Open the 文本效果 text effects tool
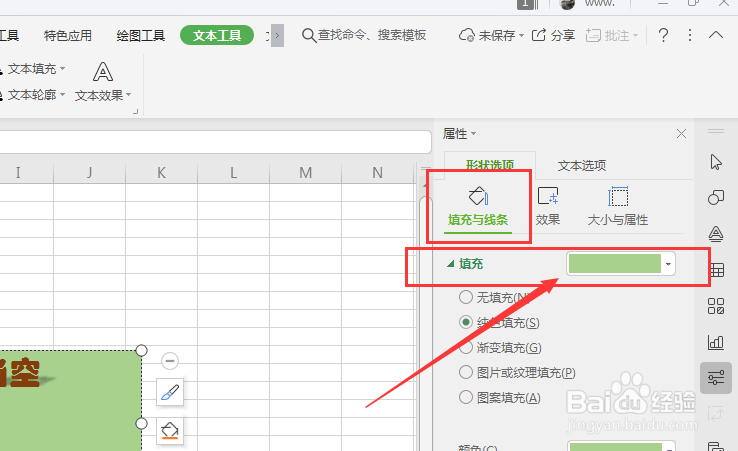This screenshot has width=738, height=451. [103, 82]
